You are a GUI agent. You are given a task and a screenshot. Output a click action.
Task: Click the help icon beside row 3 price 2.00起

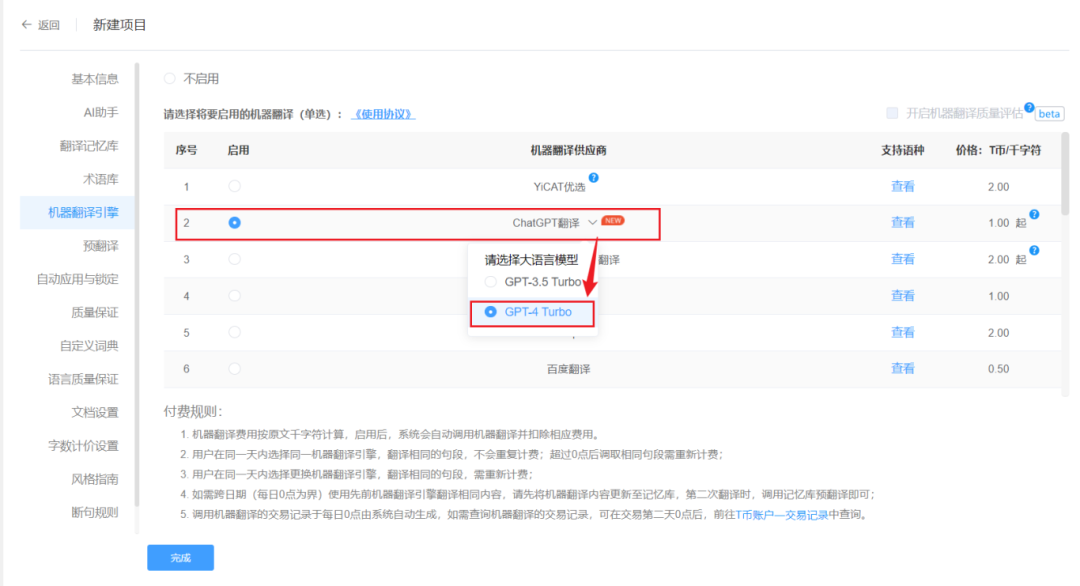point(1034,250)
